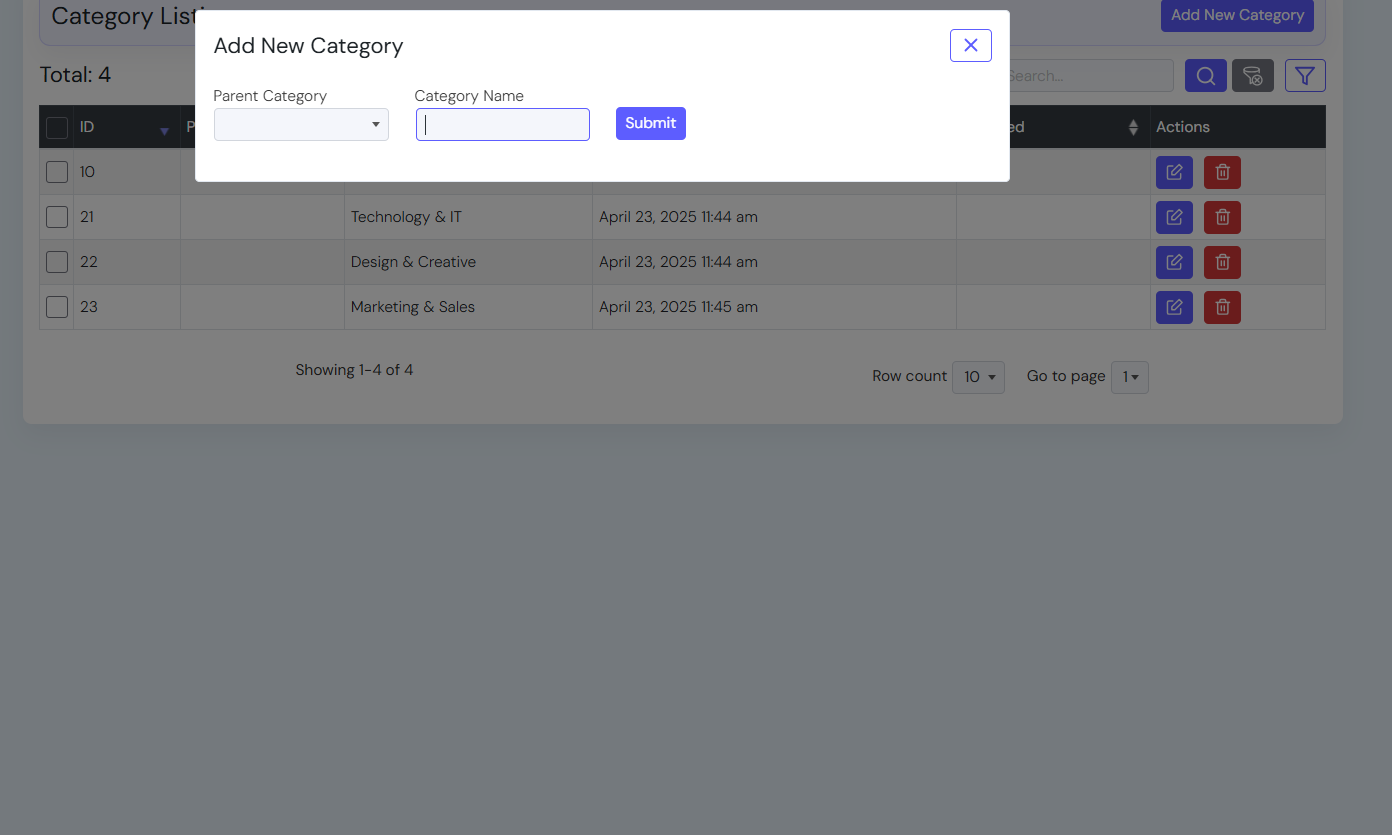Tick the checkbox for row ID 21
Screen dimensions: 1392x835
[57, 217]
